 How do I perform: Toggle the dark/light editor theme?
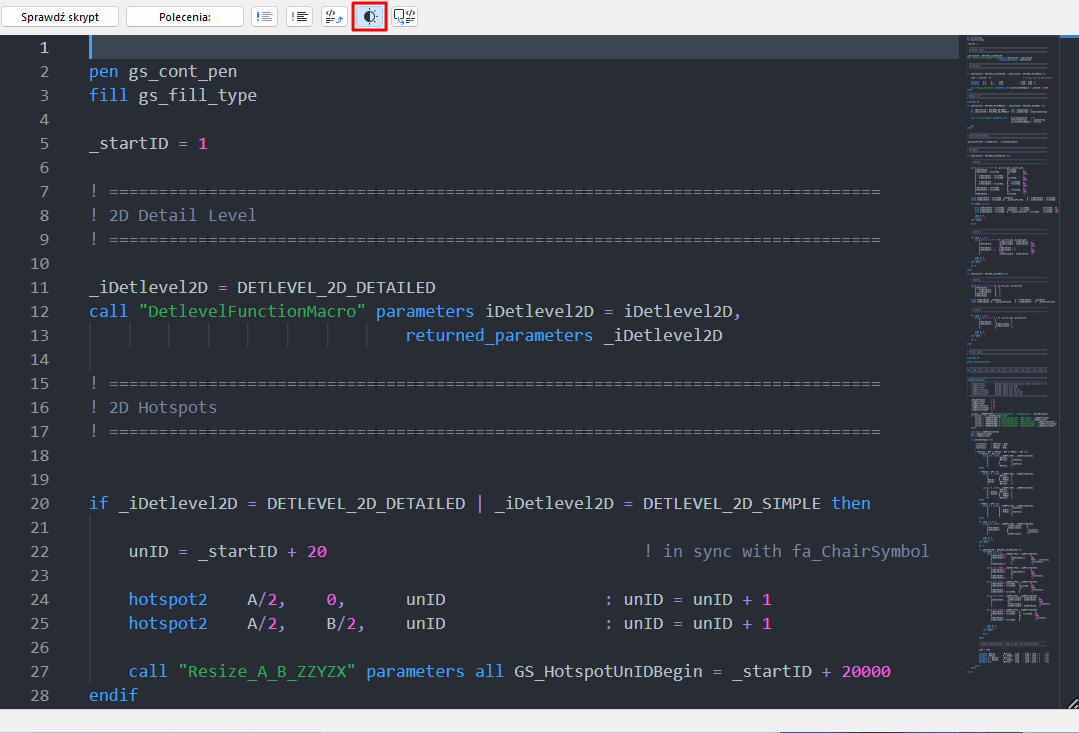pyautogui.click(x=369, y=17)
